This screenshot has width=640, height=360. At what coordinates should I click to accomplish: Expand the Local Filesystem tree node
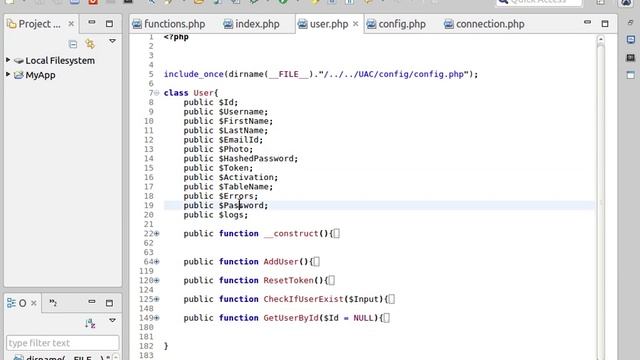click(x=8, y=60)
